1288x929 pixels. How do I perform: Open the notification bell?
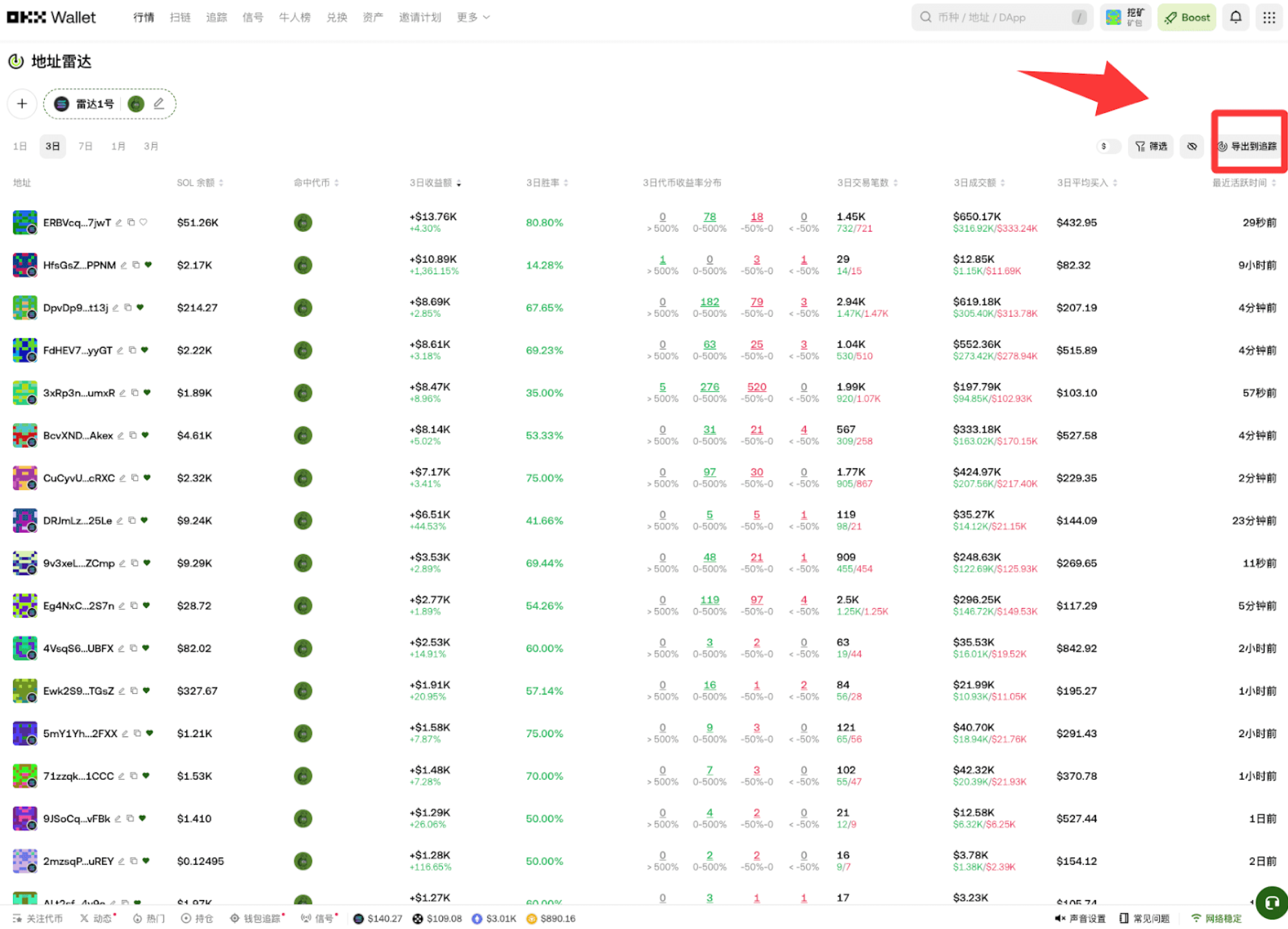(1235, 17)
